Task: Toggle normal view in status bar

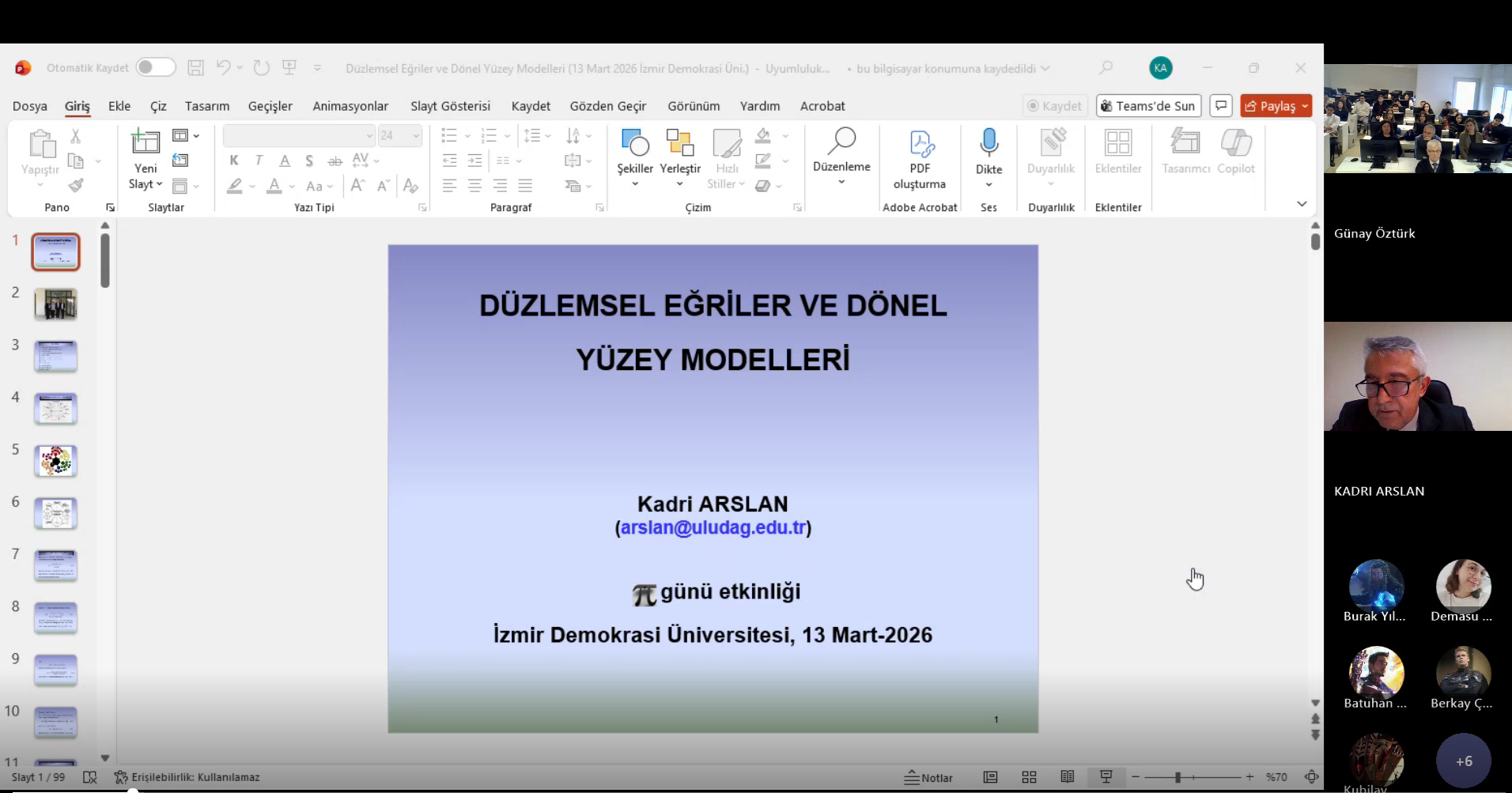Action: [990, 777]
